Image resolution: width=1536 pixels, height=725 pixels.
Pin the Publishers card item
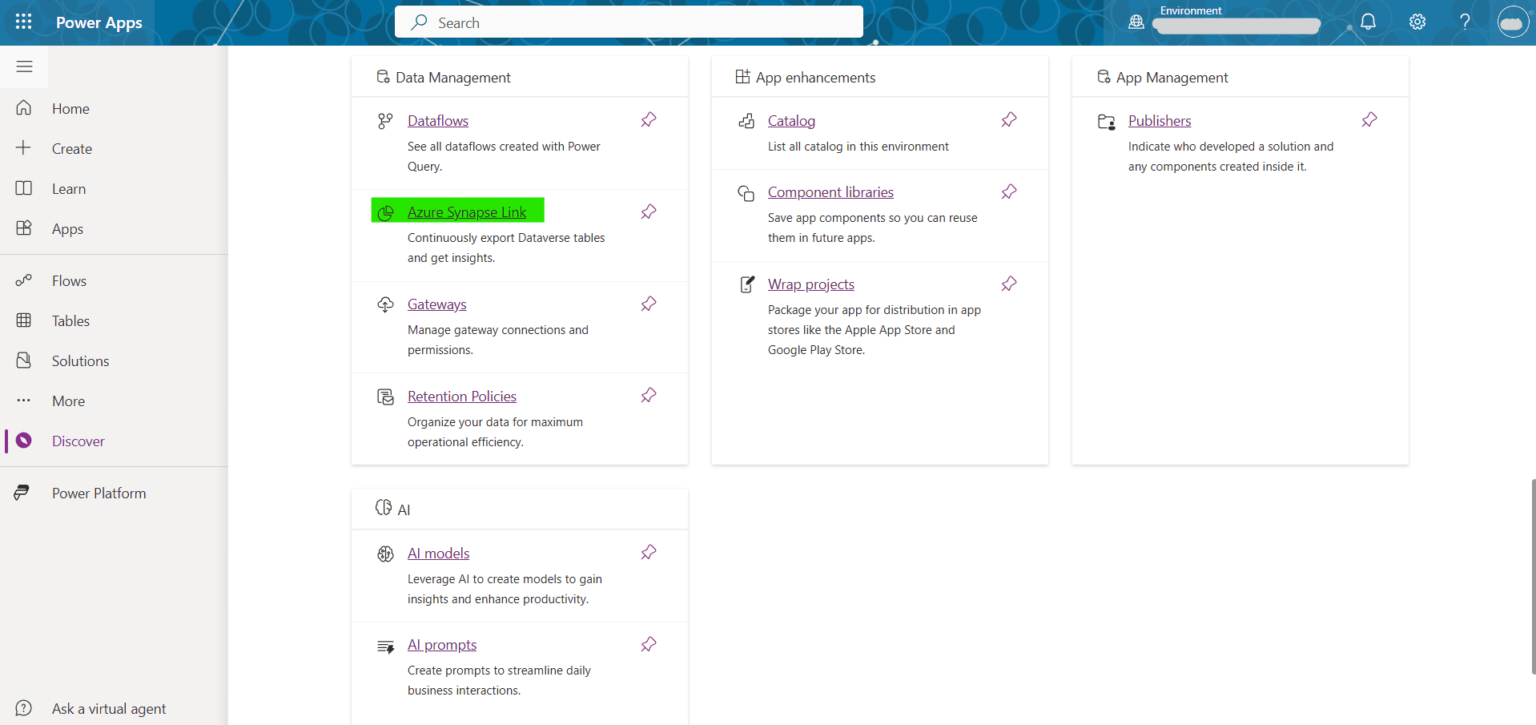[1369, 119]
